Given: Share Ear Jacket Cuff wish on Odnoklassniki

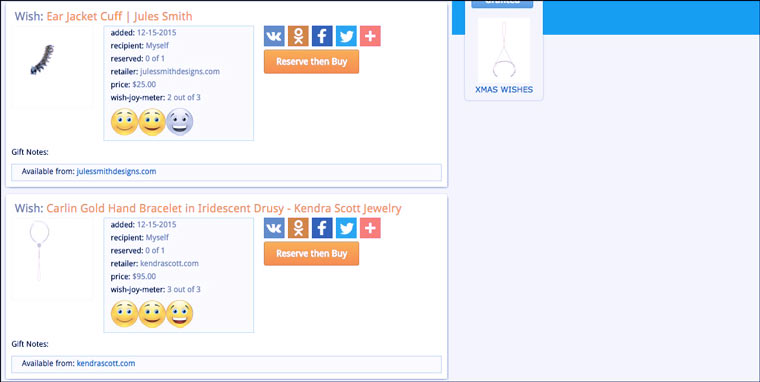Looking at the screenshot, I should click(x=298, y=36).
